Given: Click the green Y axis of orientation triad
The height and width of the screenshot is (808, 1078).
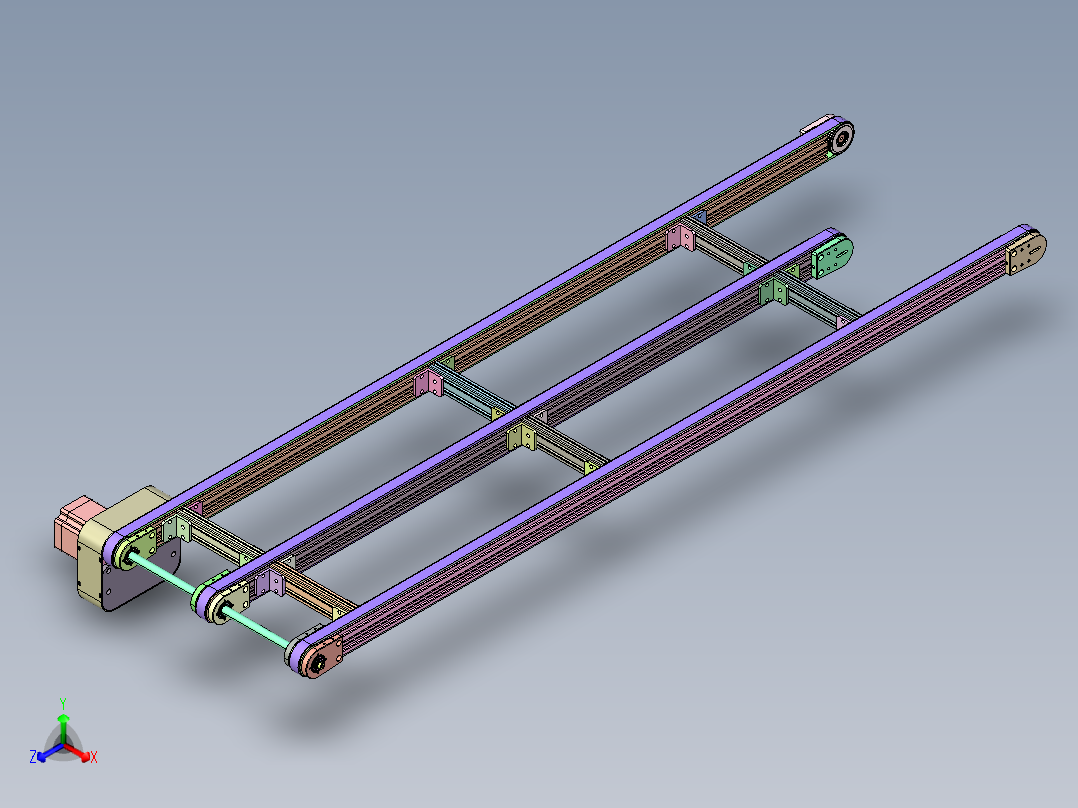Looking at the screenshot, I should (63, 726).
